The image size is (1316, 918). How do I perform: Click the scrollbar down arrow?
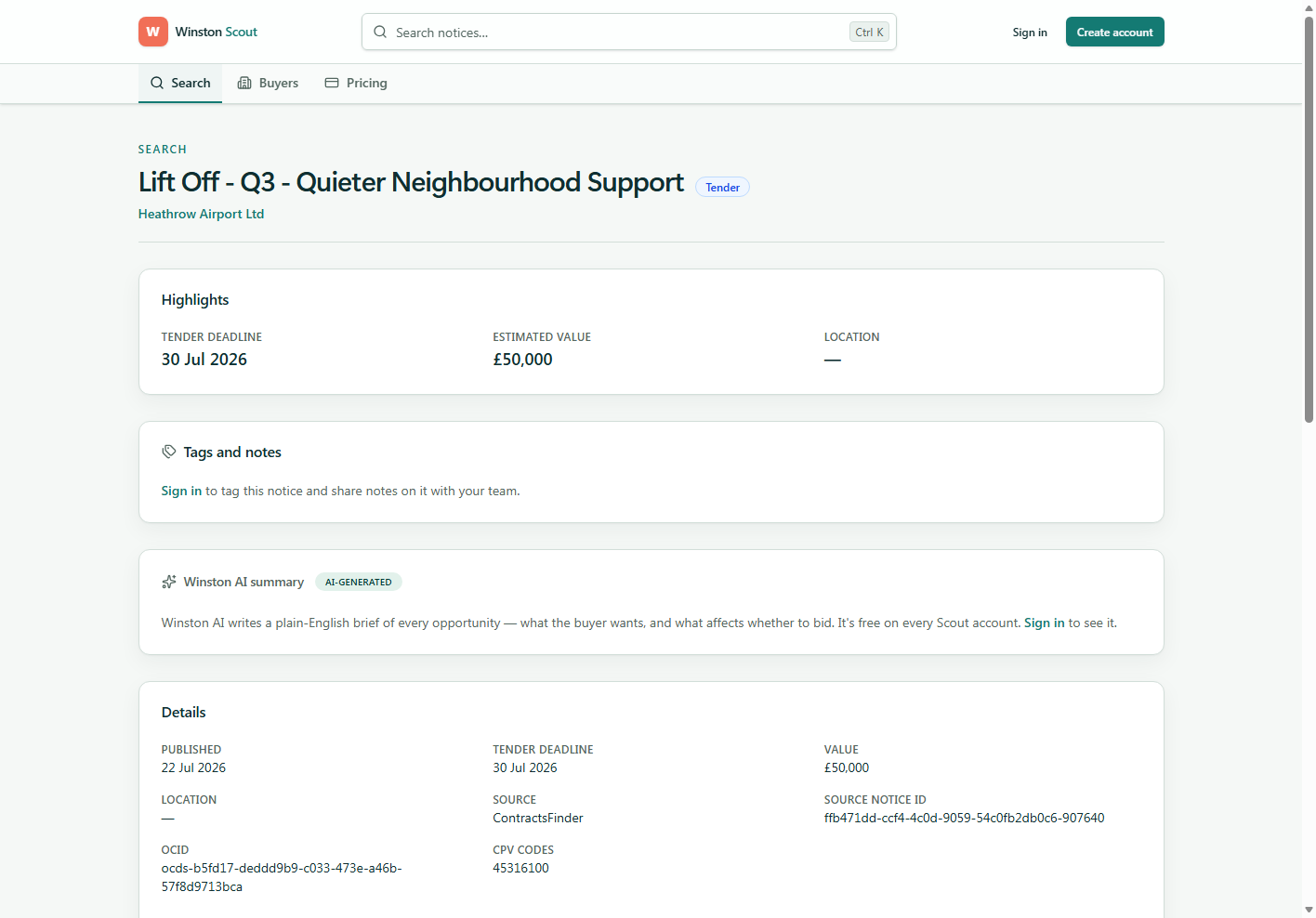click(x=1309, y=910)
